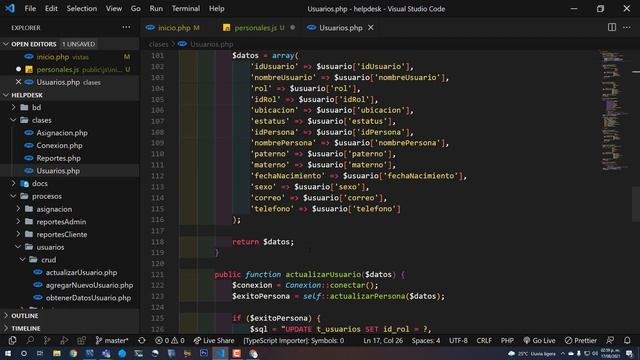Open the Selection menu
Image resolution: width=640 pixels, height=360 pixels.
tap(82, 8)
